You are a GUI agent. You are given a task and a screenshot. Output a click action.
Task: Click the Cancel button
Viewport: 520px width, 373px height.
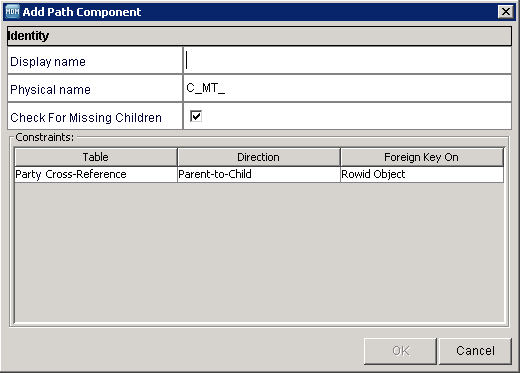475,351
